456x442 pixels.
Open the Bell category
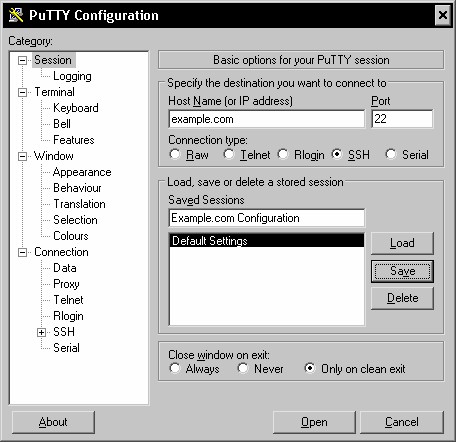pyautogui.click(x=62, y=124)
